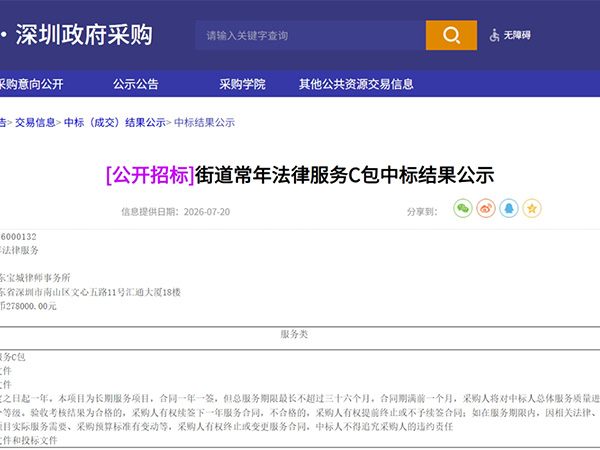The width and height of the screenshot is (600, 450).
Task: Share to Qzone via yellow star icon
Action: coord(532,209)
